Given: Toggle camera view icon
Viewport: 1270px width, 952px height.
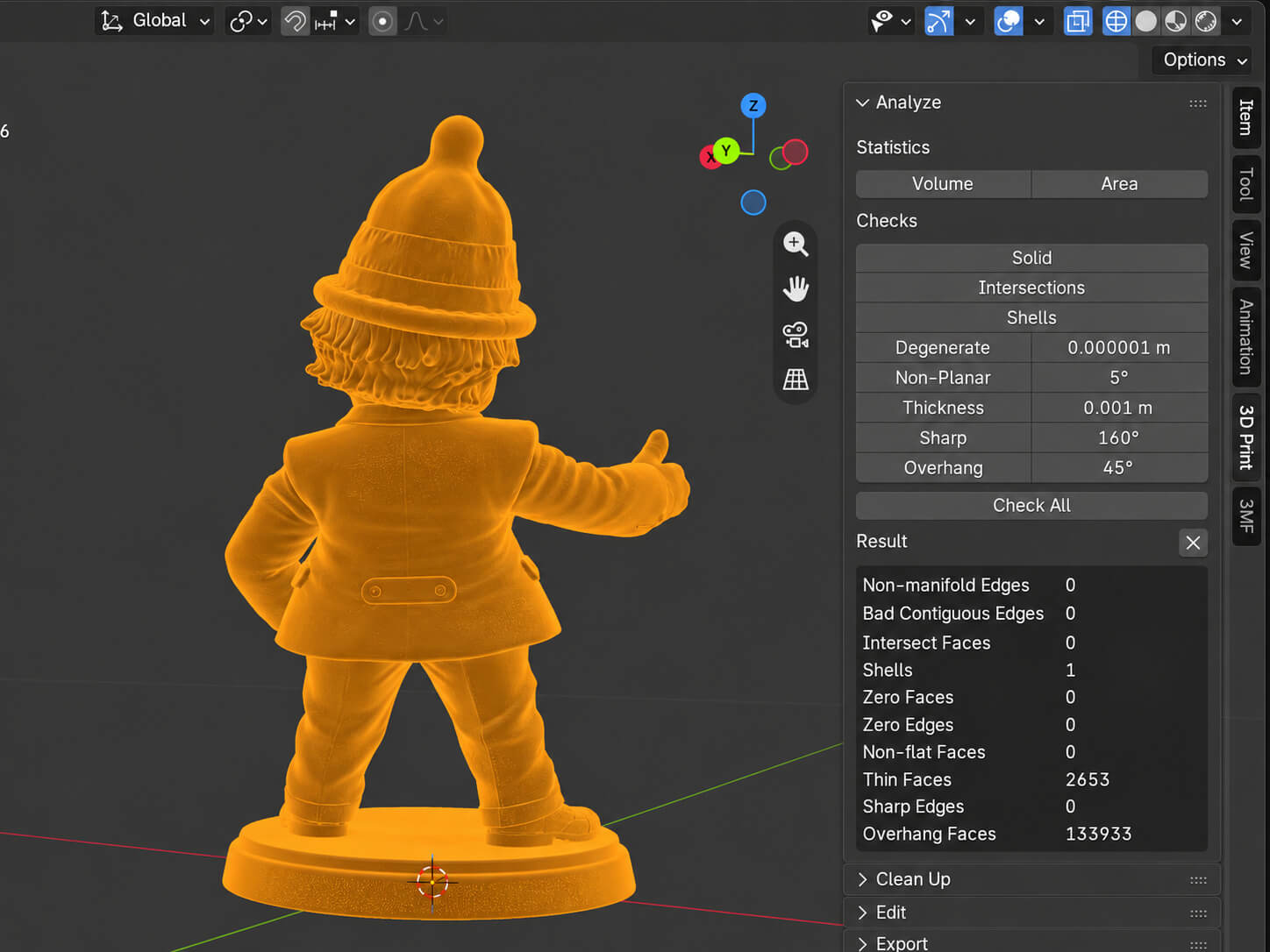Looking at the screenshot, I should 796,334.
